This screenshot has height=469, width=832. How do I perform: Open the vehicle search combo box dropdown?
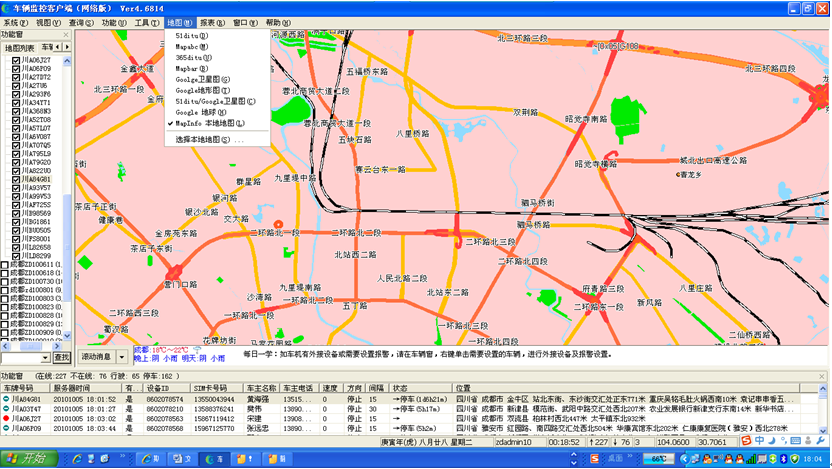45,357
